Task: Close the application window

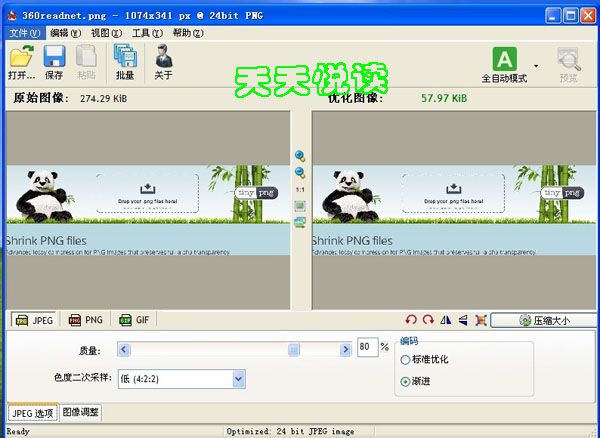Action: [x=588, y=16]
